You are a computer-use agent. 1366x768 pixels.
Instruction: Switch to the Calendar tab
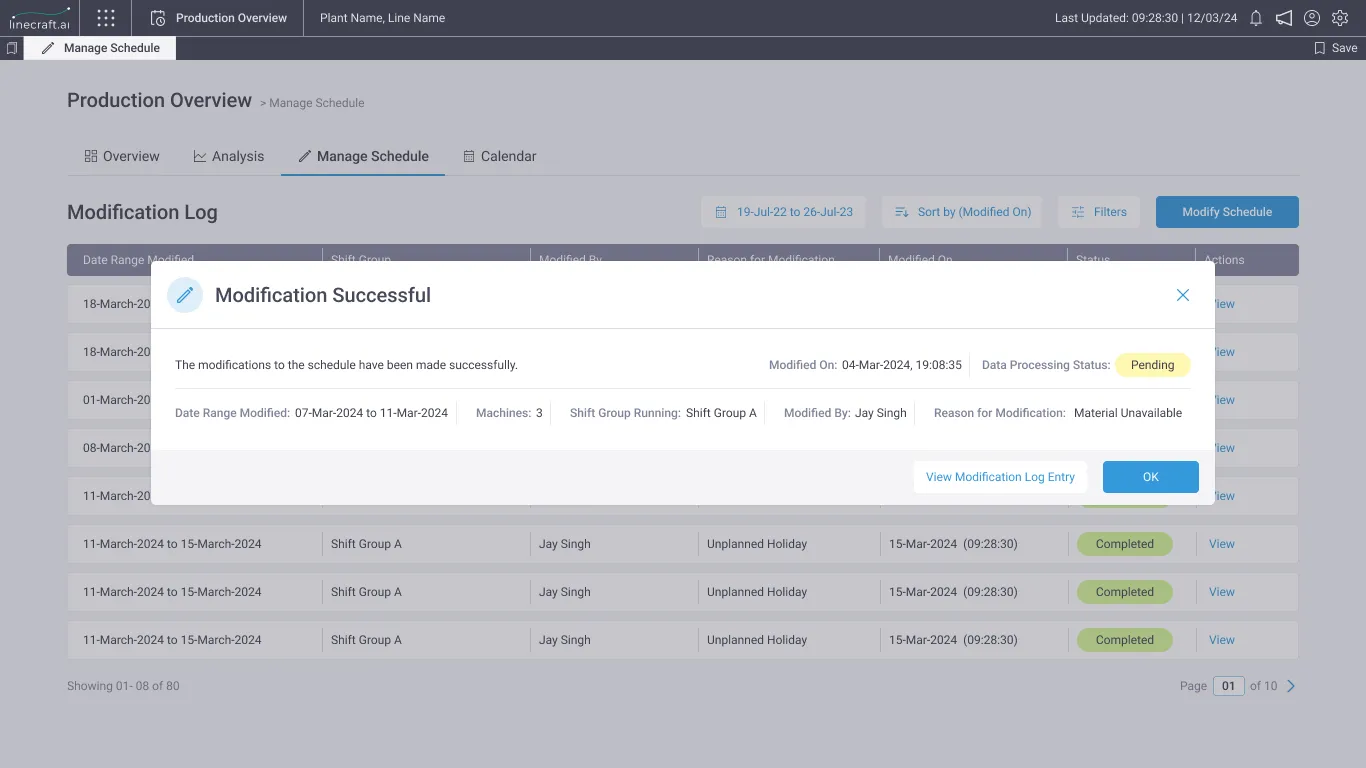pos(499,156)
